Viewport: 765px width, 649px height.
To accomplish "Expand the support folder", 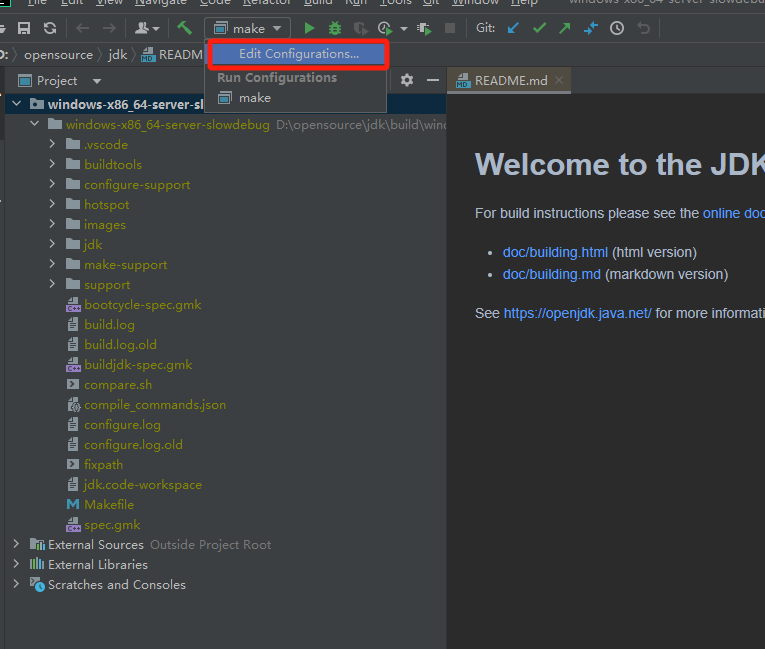I will click(x=52, y=284).
